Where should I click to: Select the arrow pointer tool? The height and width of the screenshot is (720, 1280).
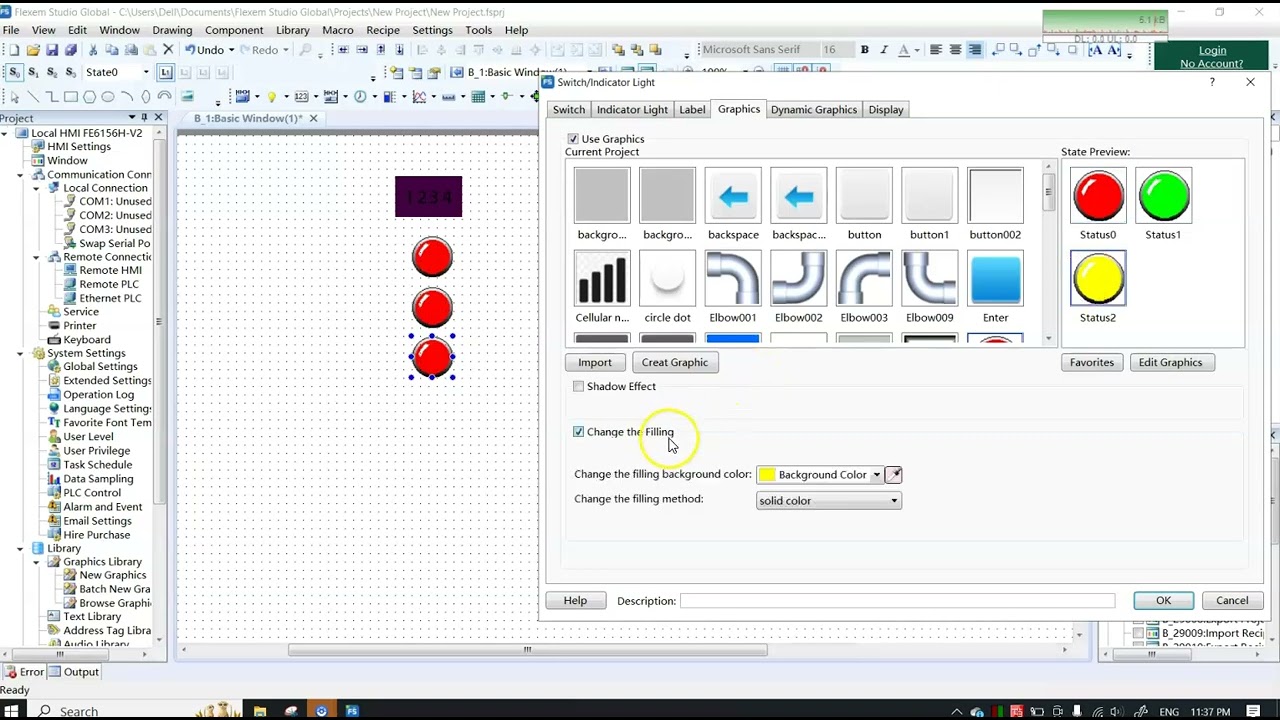pyautogui.click(x=14, y=97)
